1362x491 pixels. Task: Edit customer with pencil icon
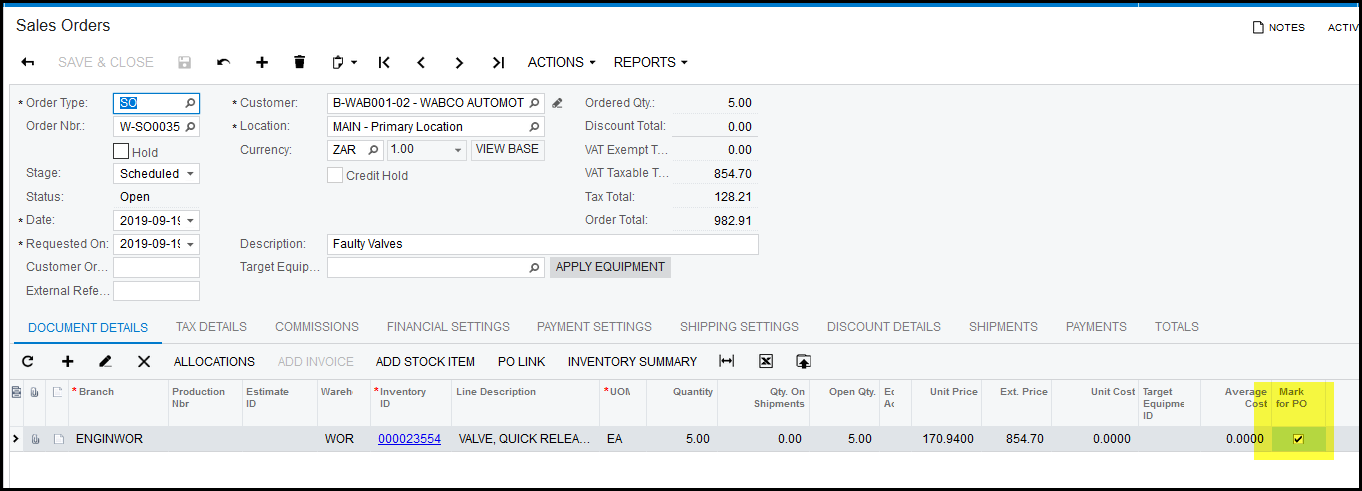tap(558, 103)
